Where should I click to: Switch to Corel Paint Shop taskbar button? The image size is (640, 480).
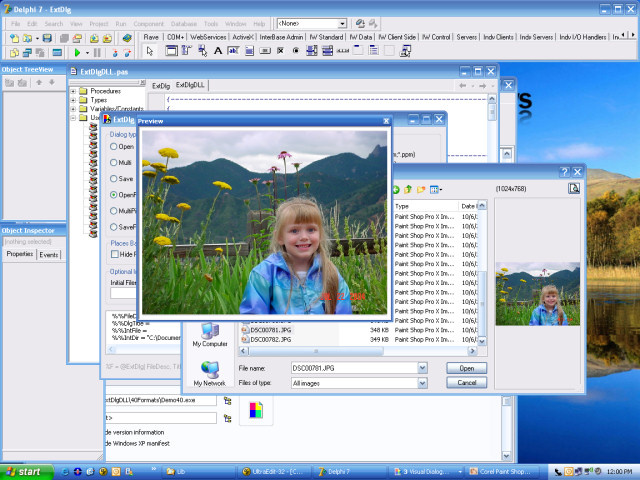point(504,471)
